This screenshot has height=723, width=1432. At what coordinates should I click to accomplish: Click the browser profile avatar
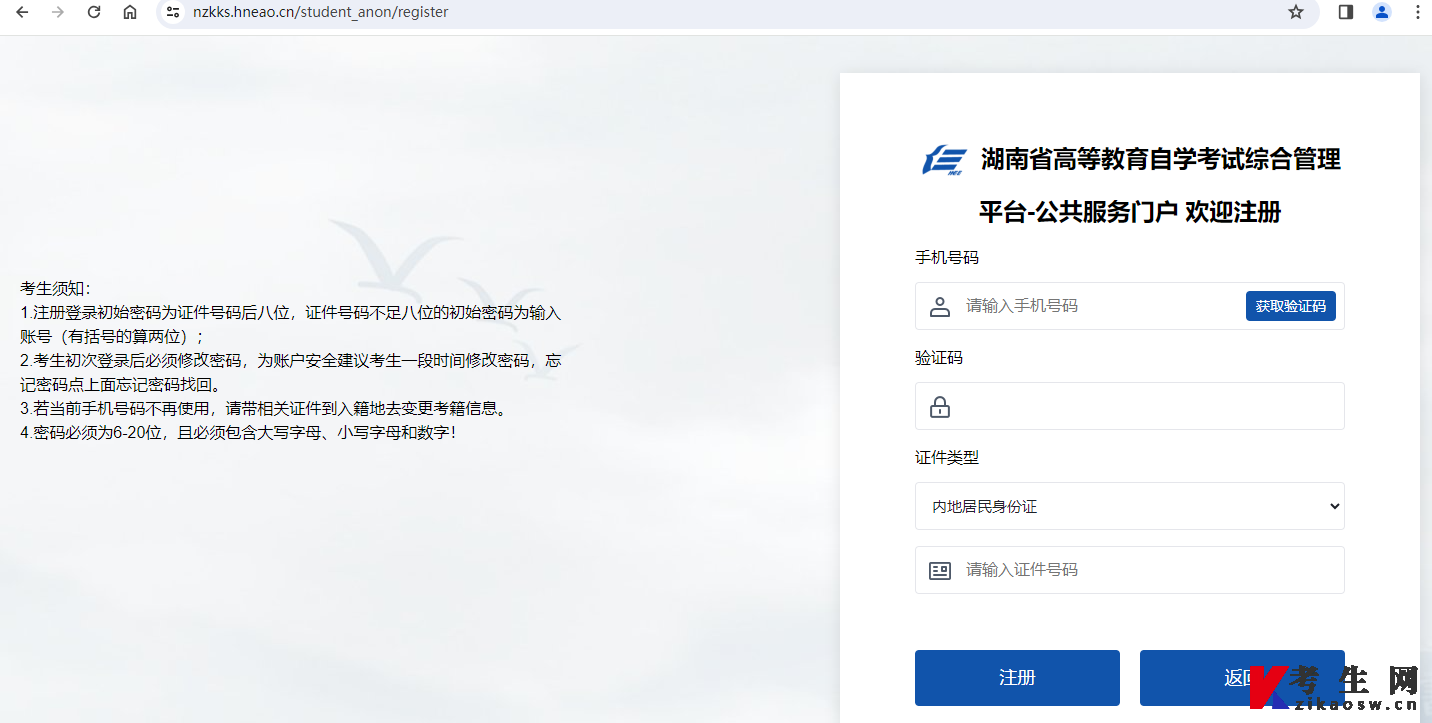point(1382,12)
